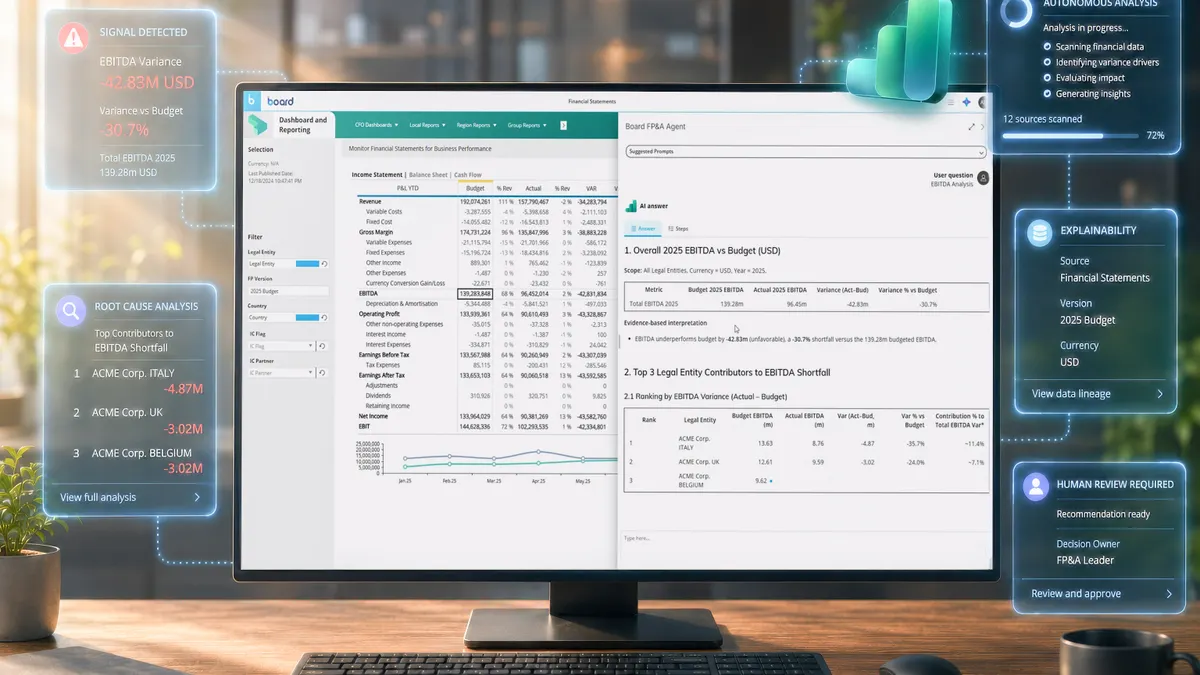
Task: Open the Suggested Prompts dropdown
Action: 805,152
